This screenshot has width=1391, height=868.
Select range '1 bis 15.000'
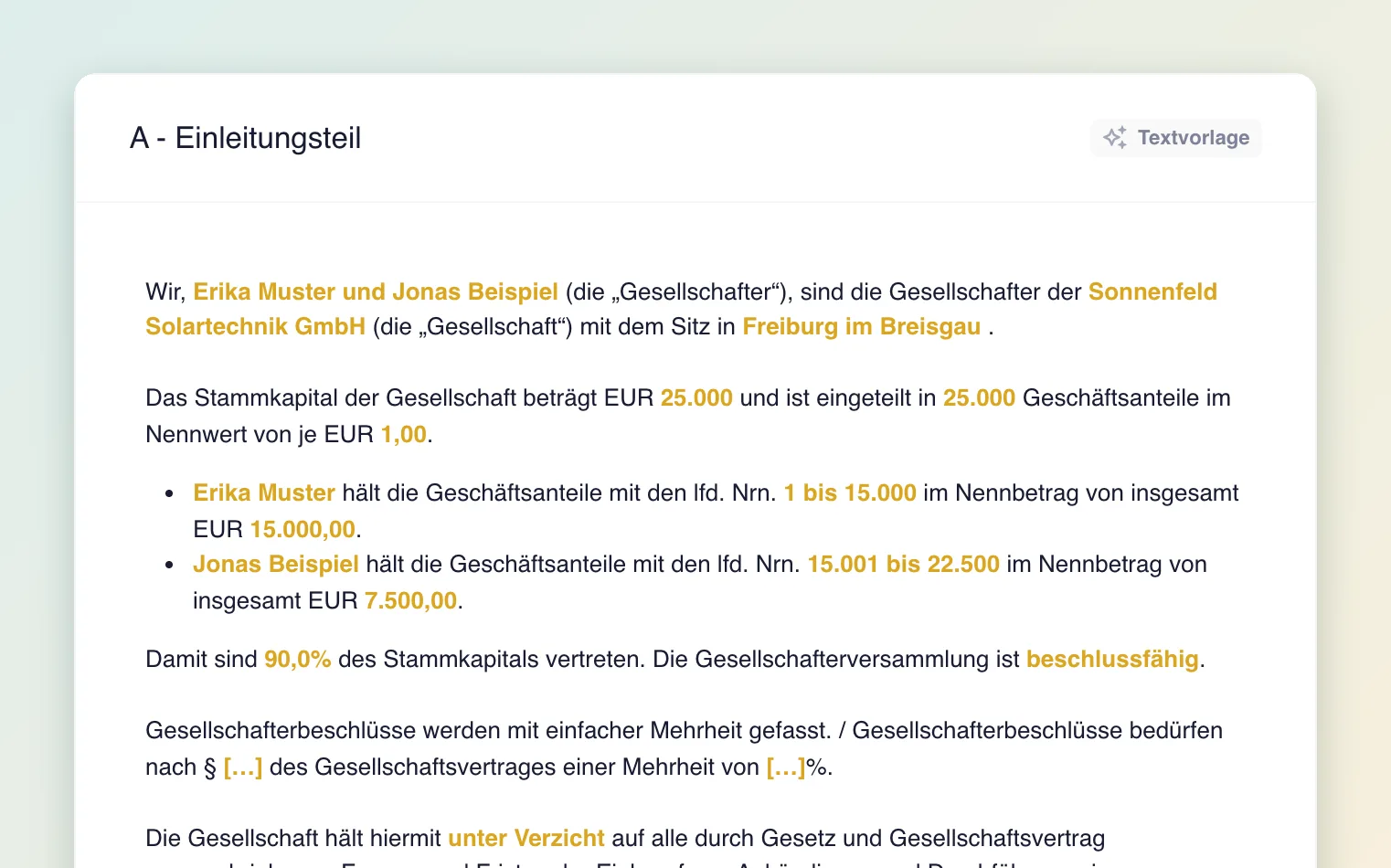(850, 493)
